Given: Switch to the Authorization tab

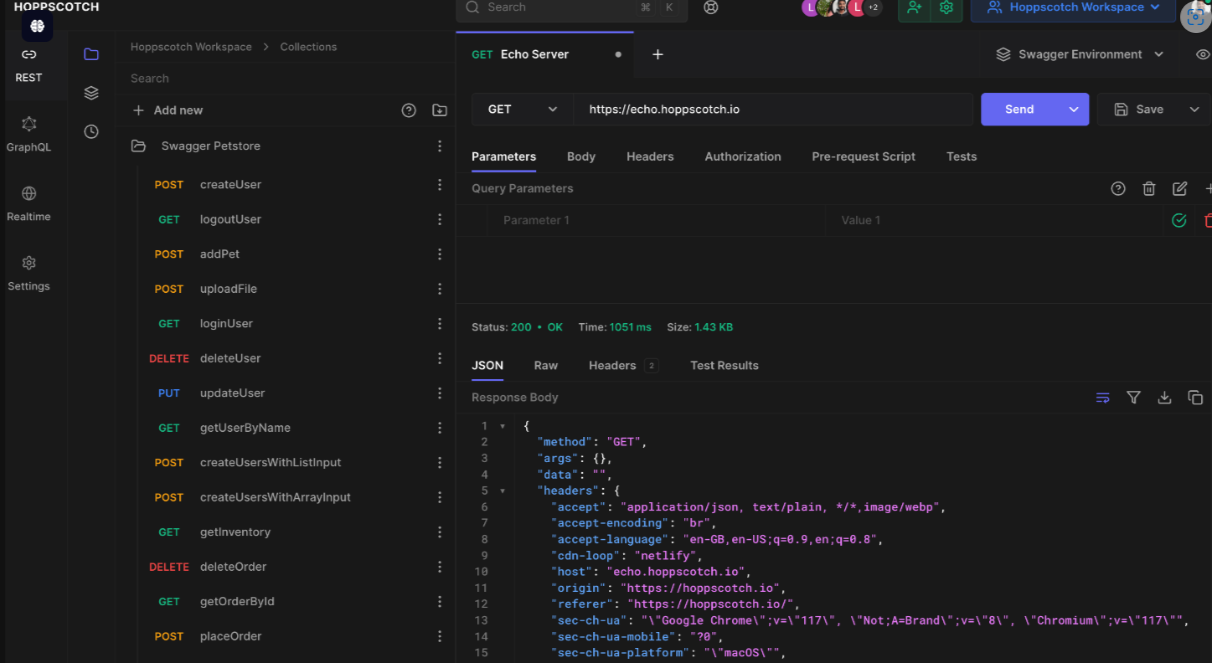Looking at the screenshot, I should [x=742, y=157].
